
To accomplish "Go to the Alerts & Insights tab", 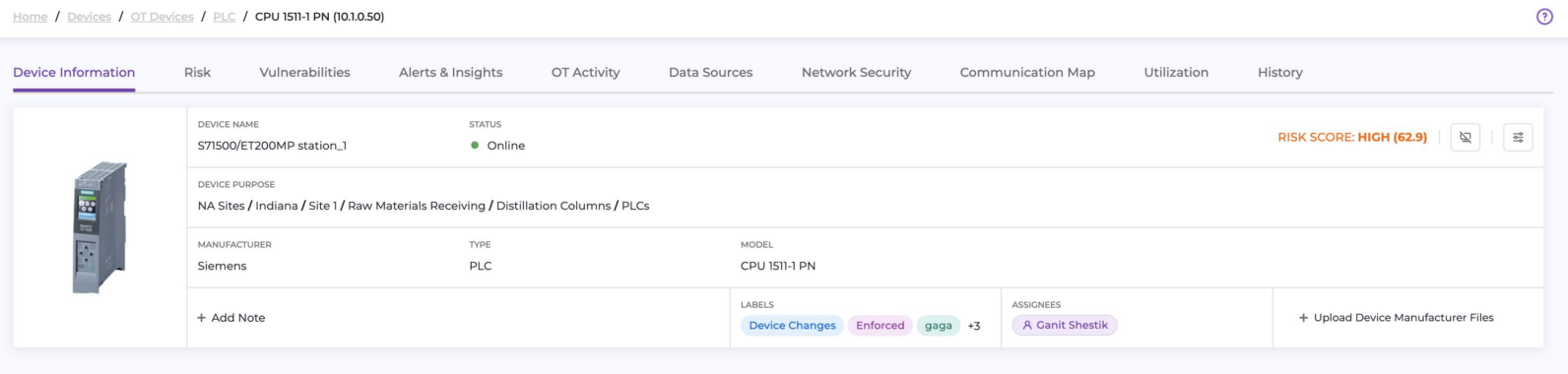I will 450,73.
